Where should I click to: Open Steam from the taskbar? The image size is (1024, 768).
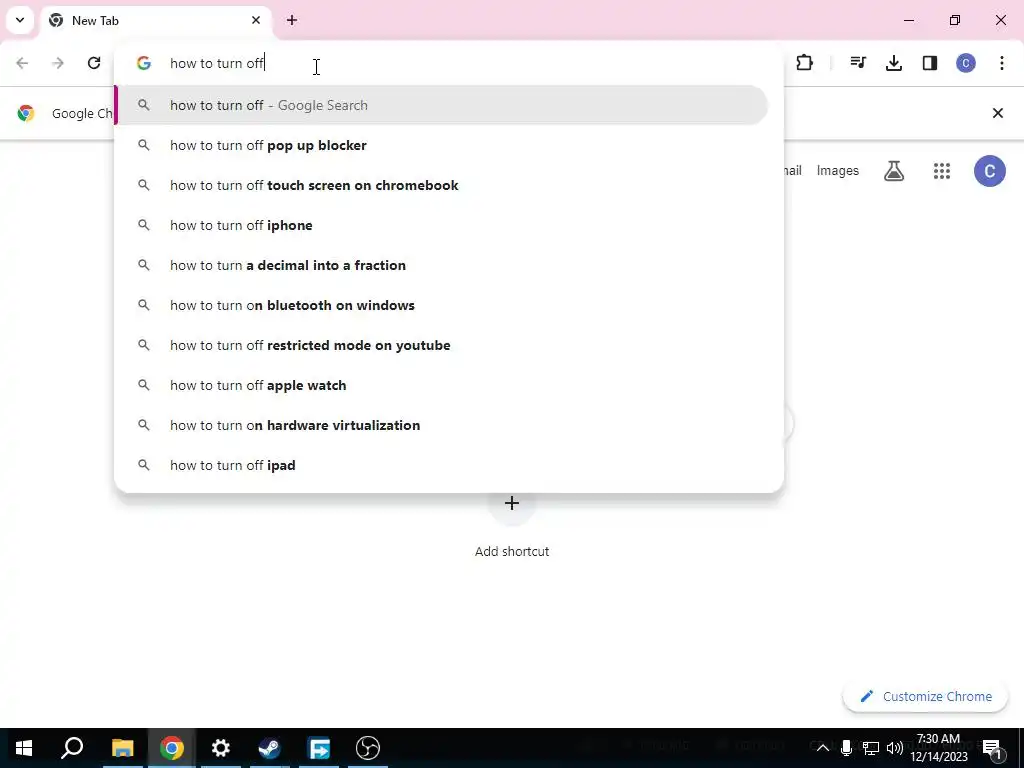(270, 748)
